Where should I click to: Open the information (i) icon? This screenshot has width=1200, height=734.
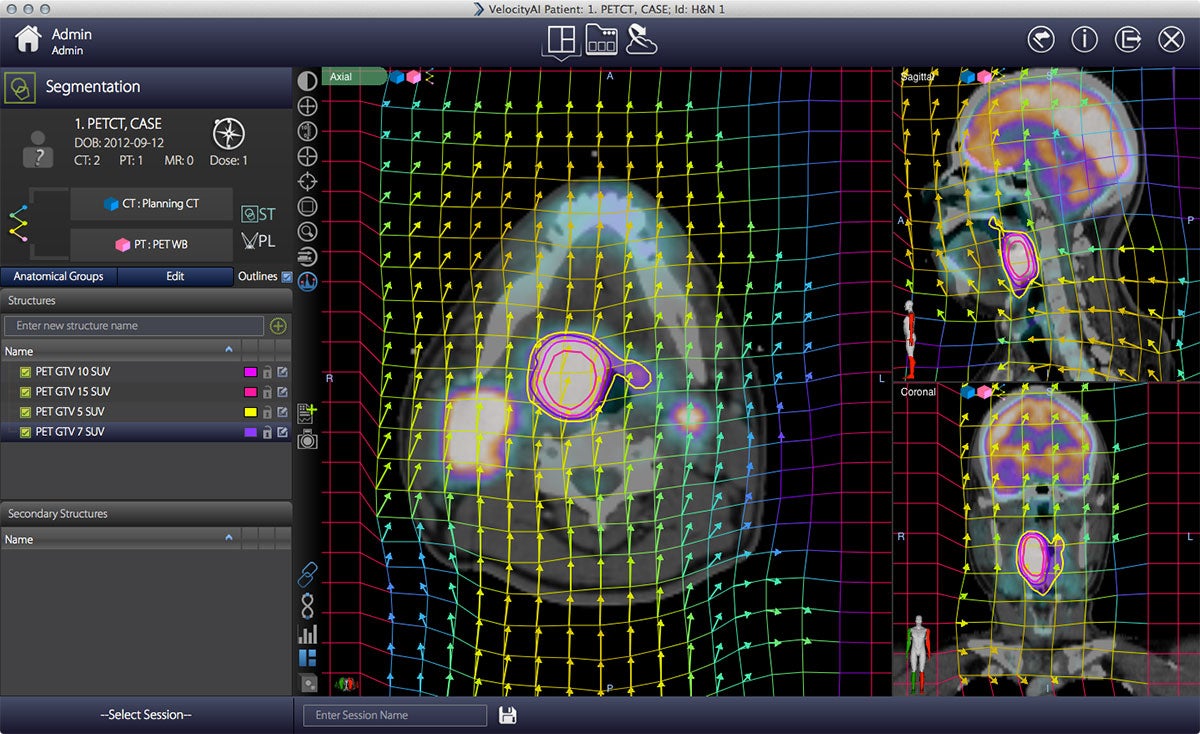1084,39
